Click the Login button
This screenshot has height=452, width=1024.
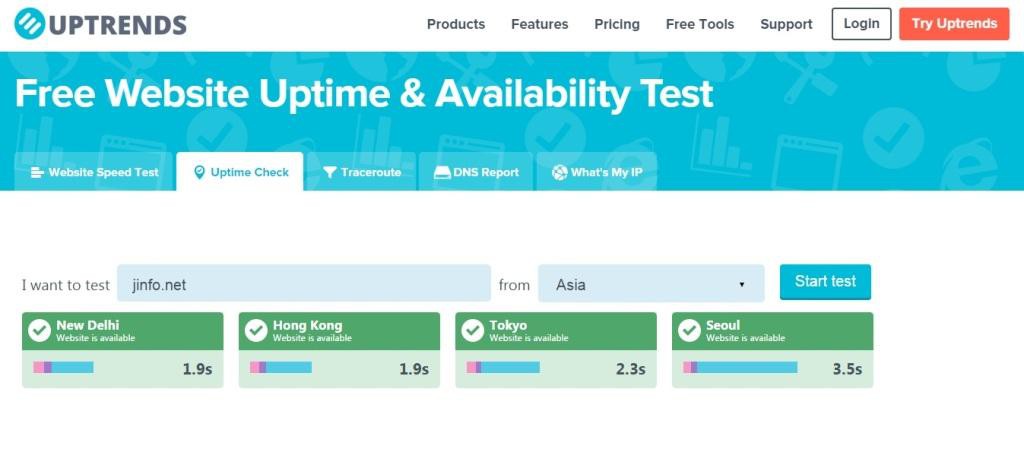pos(861,24)
